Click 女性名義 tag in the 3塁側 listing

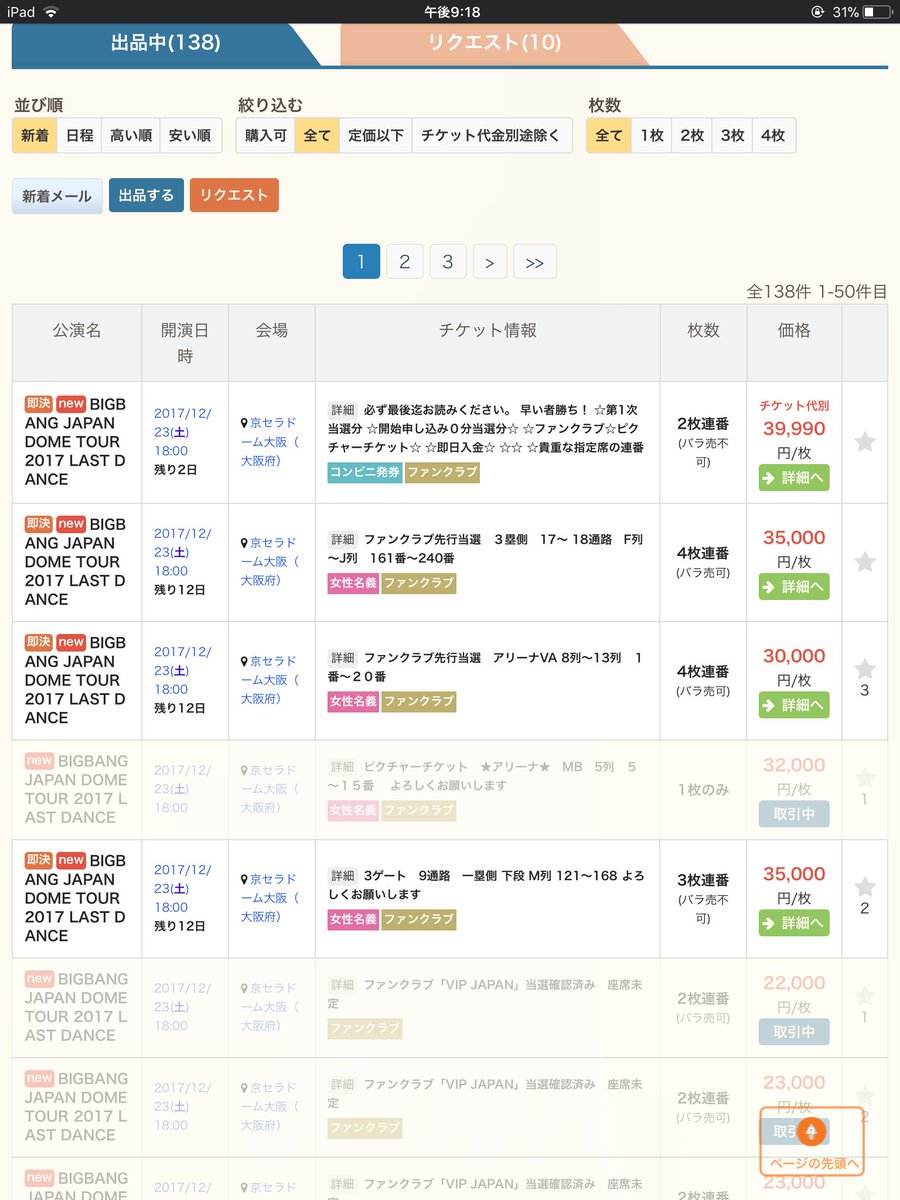pos(353,583)
